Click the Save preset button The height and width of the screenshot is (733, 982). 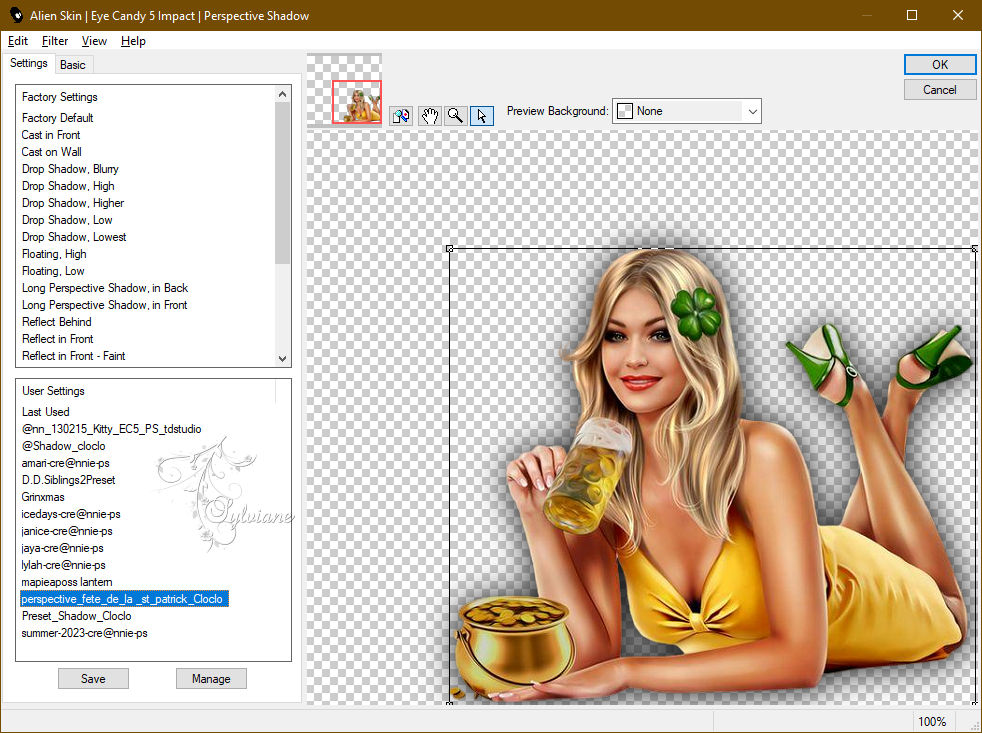point(93,678)
